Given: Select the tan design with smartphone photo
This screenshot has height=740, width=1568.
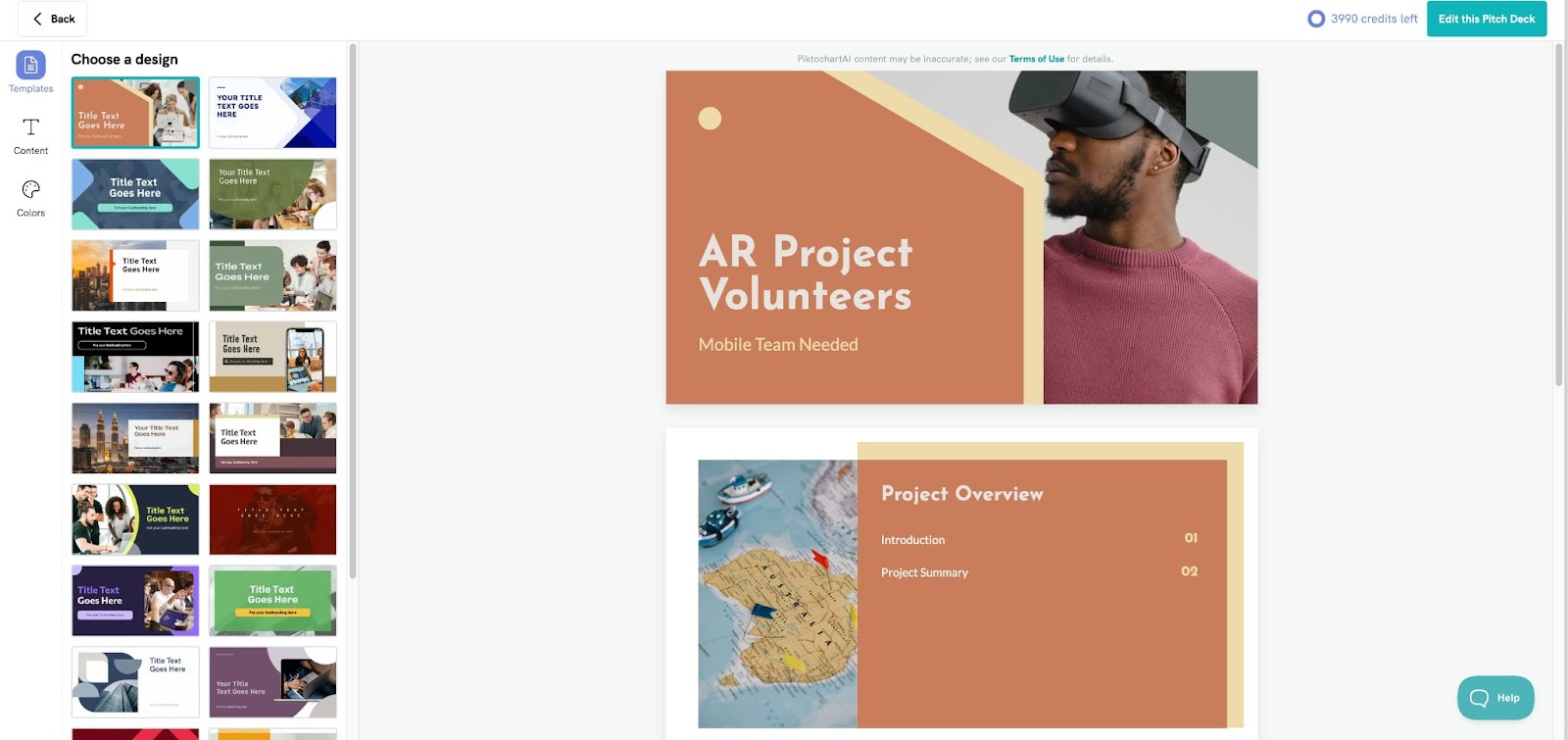Looking at the screenshot, I should click(x=272, y=357).
